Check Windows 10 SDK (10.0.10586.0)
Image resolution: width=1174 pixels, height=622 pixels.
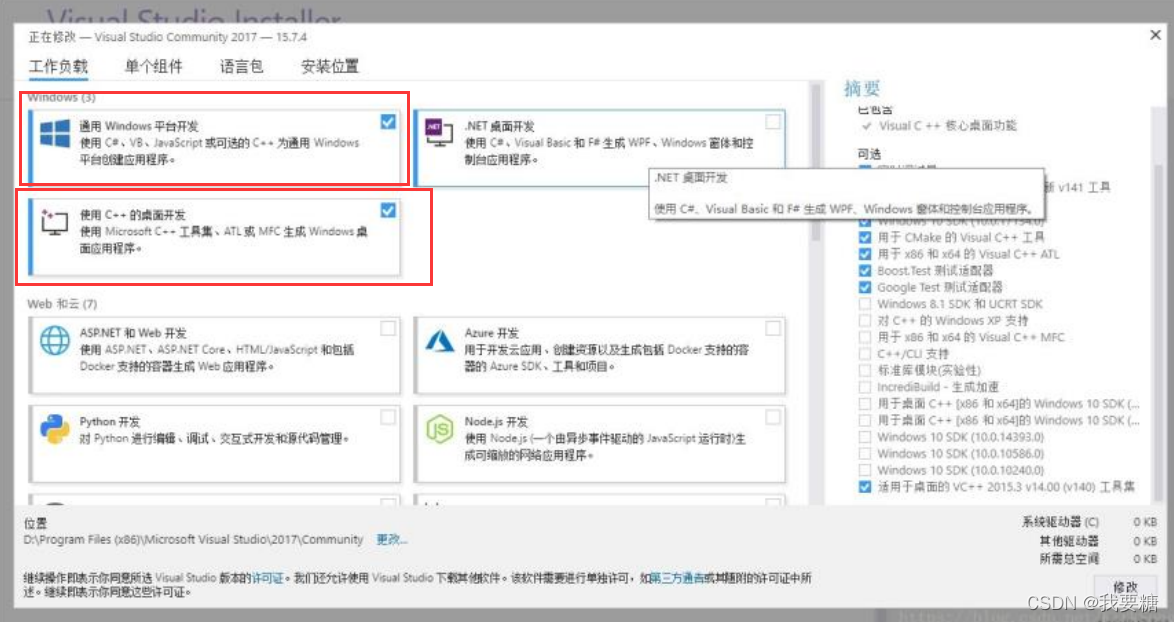coord(865,454)
